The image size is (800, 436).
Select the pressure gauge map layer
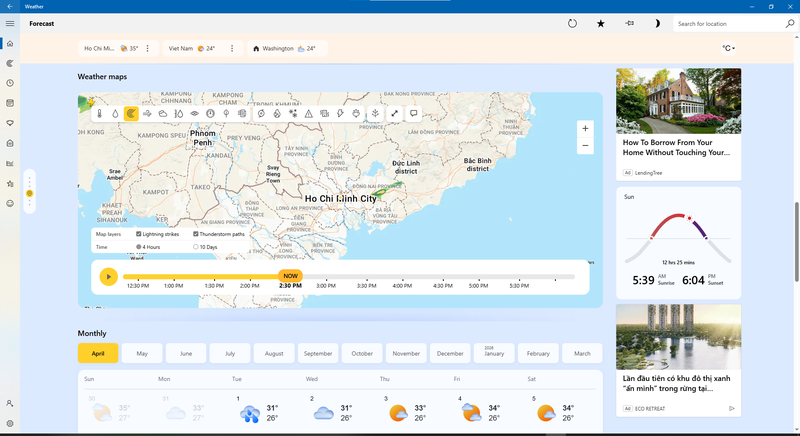(210, 114)
